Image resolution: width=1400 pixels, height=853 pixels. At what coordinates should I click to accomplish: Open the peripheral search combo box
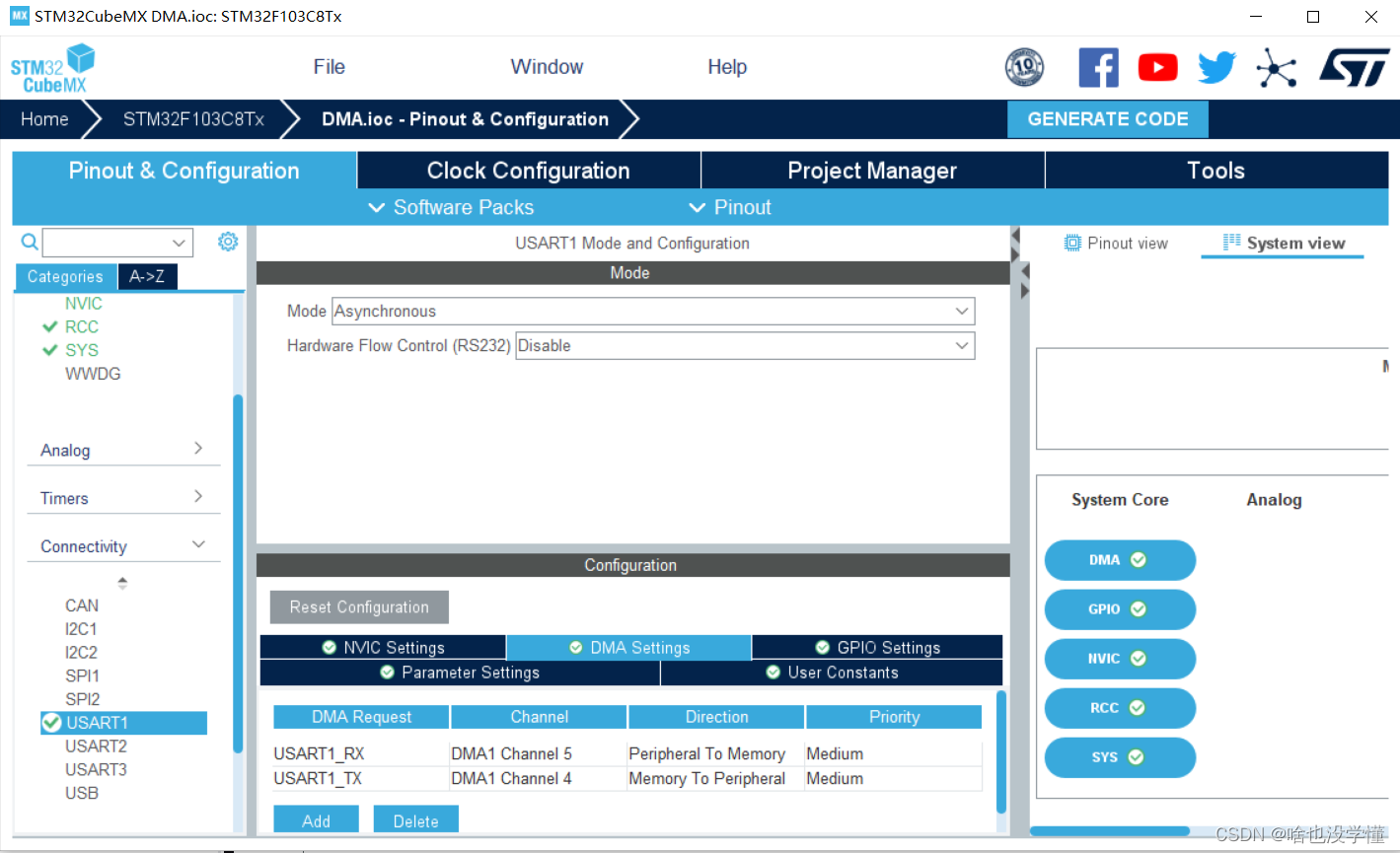point(117,242)
